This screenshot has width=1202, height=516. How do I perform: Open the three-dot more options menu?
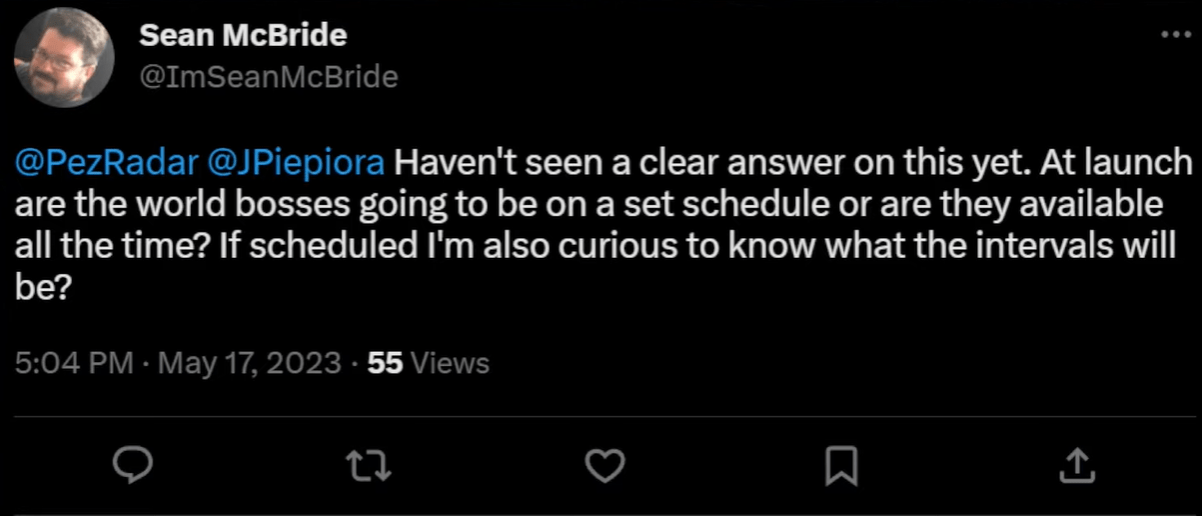(x=1169, y=34)
